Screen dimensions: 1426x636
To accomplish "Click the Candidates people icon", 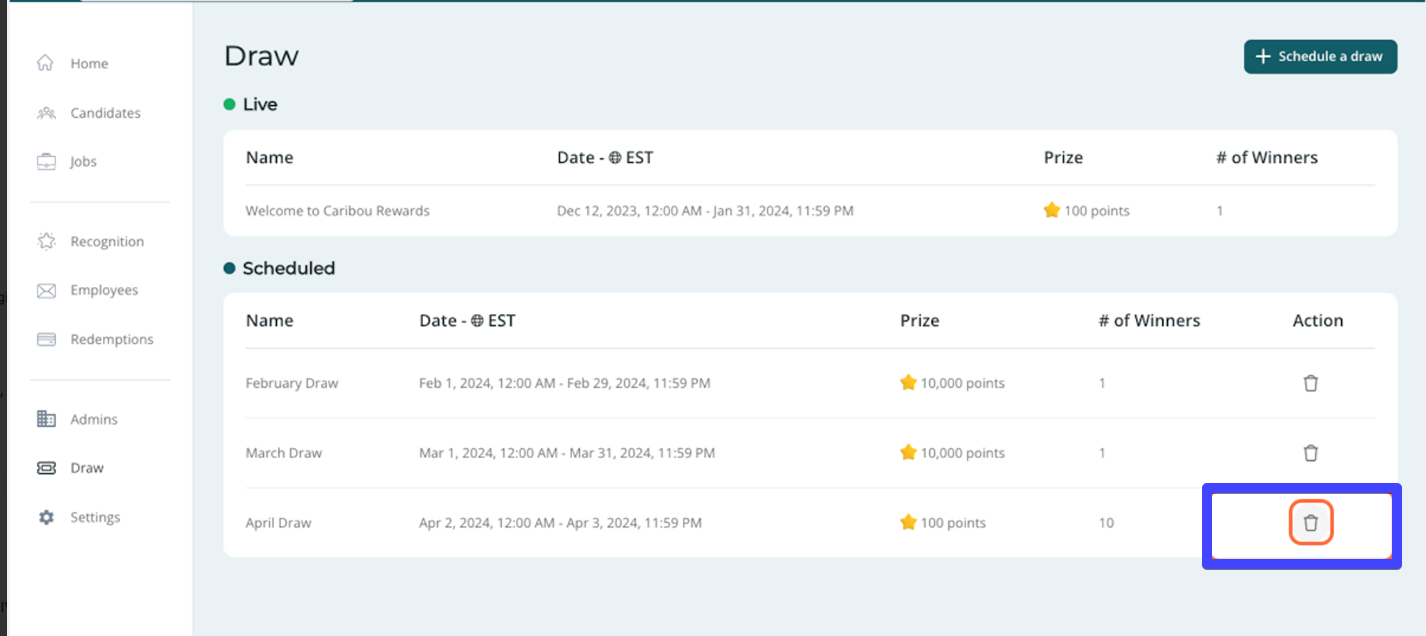I will (46, 113).
